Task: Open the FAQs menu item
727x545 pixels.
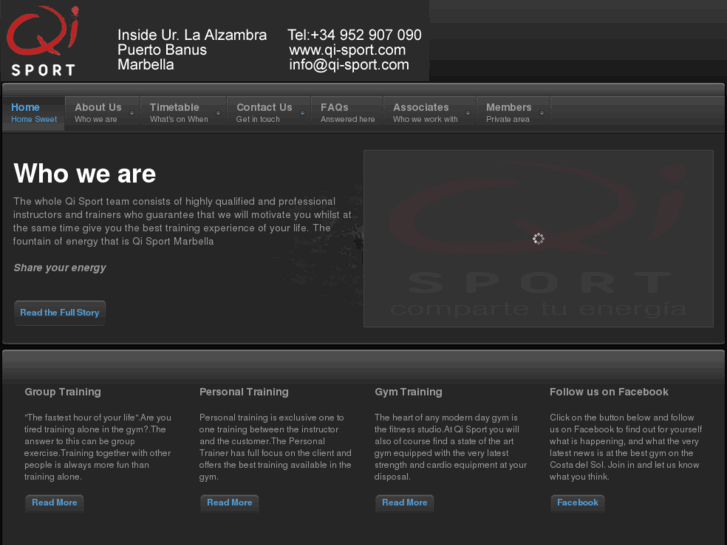Action: 347,113
